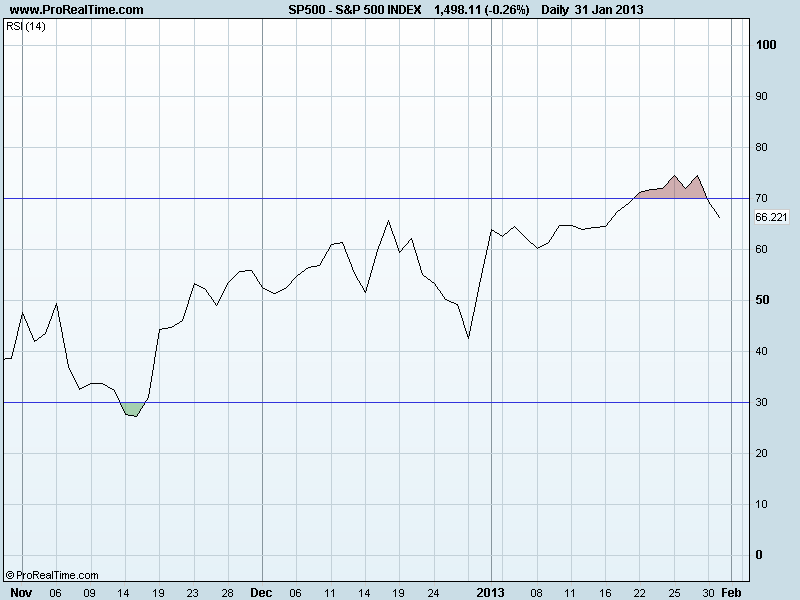This screenshot has height=600, width=800.
Task: Click the 60 level on the y-axis
Action: pyautogui.click(x=761, y=249)
